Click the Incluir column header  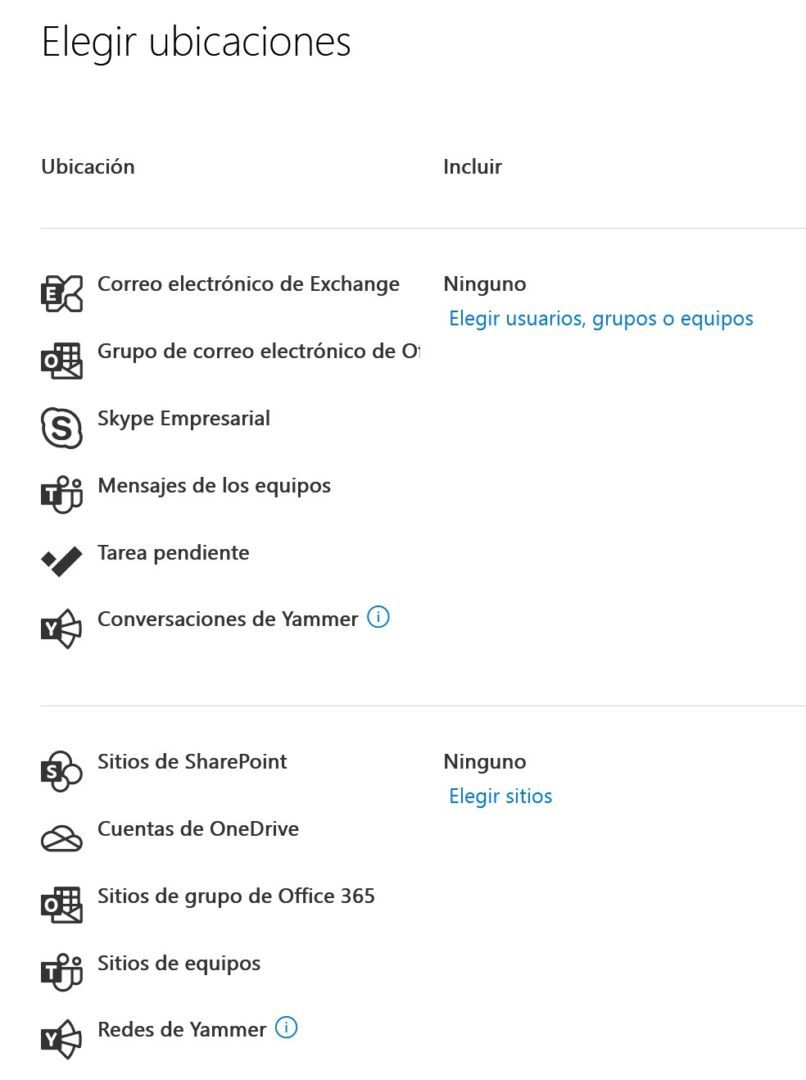point(470,166)
